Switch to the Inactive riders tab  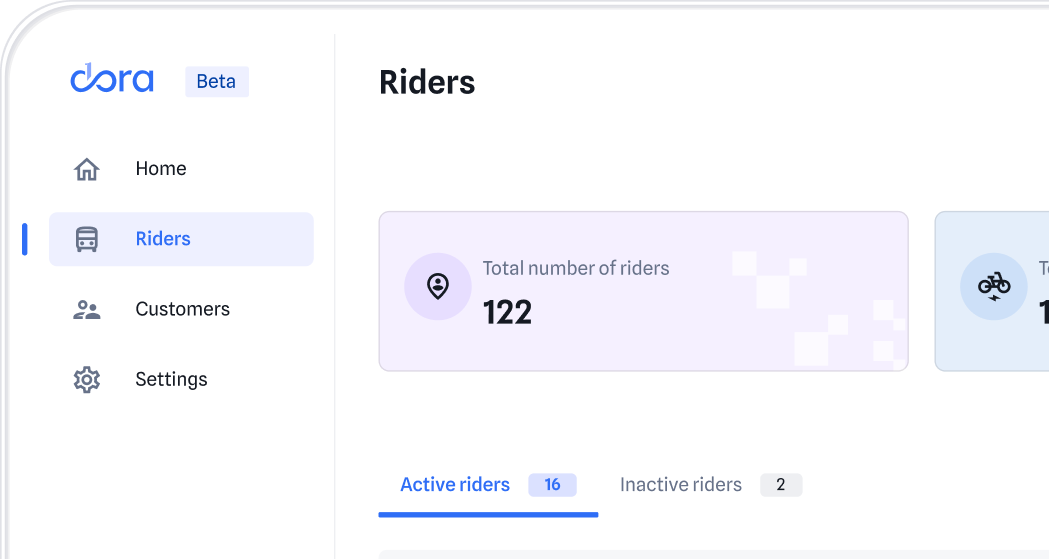pos(680,485)
